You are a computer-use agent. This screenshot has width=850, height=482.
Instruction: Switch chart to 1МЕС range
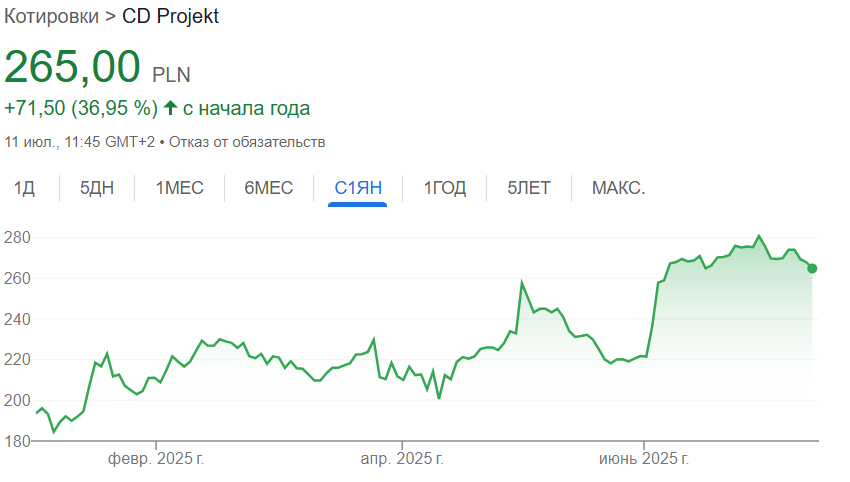point(179,188)
